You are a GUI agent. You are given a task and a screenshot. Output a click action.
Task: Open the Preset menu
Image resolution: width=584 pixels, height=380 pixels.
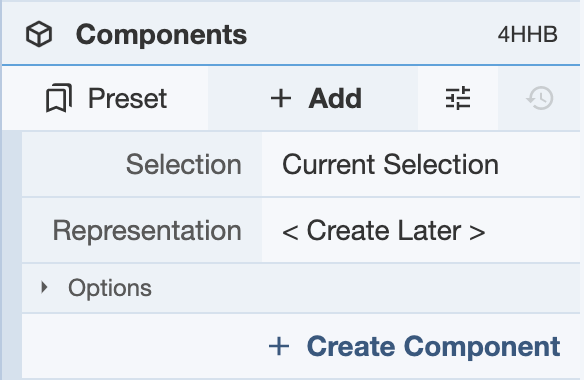[x=105, y=98]
